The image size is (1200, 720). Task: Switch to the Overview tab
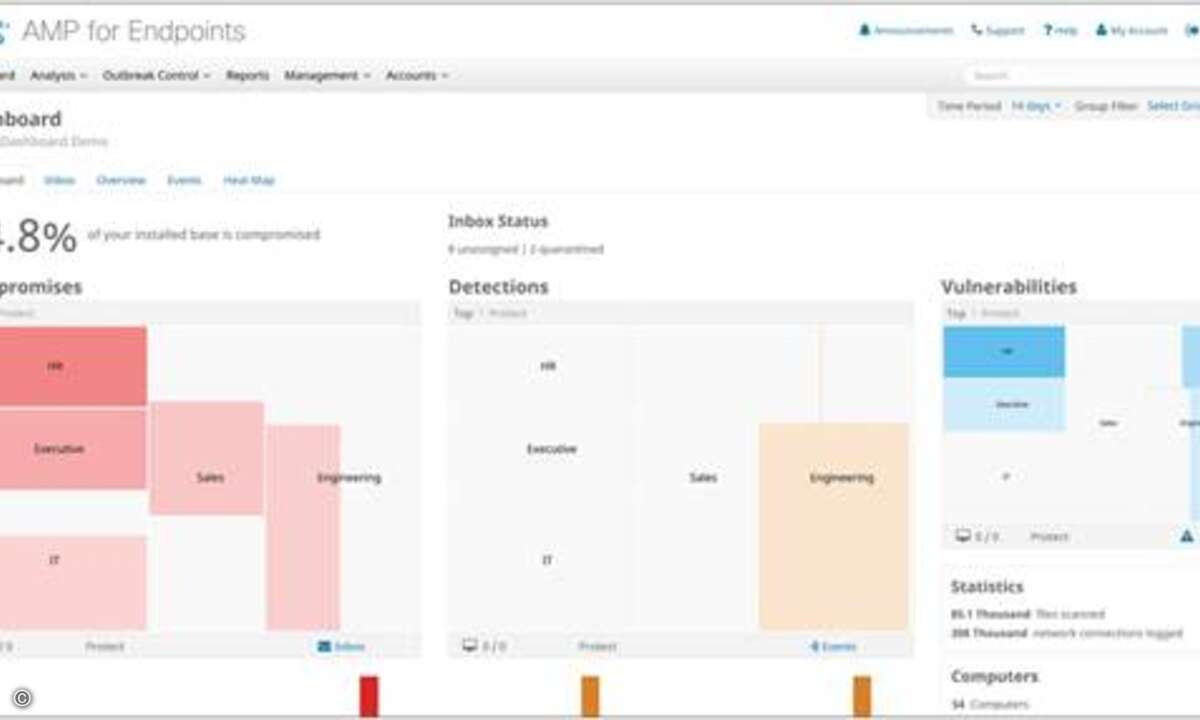[121, 181]
